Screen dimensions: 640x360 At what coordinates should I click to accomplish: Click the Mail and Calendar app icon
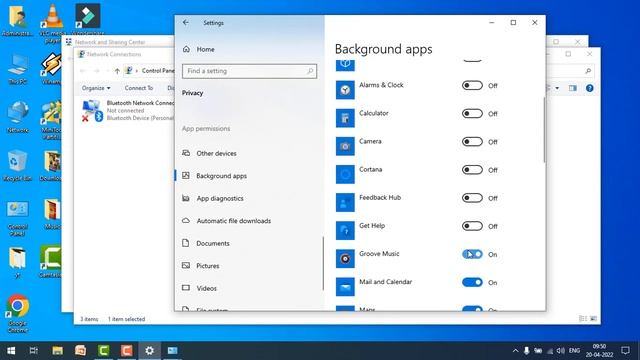point(345,287)
